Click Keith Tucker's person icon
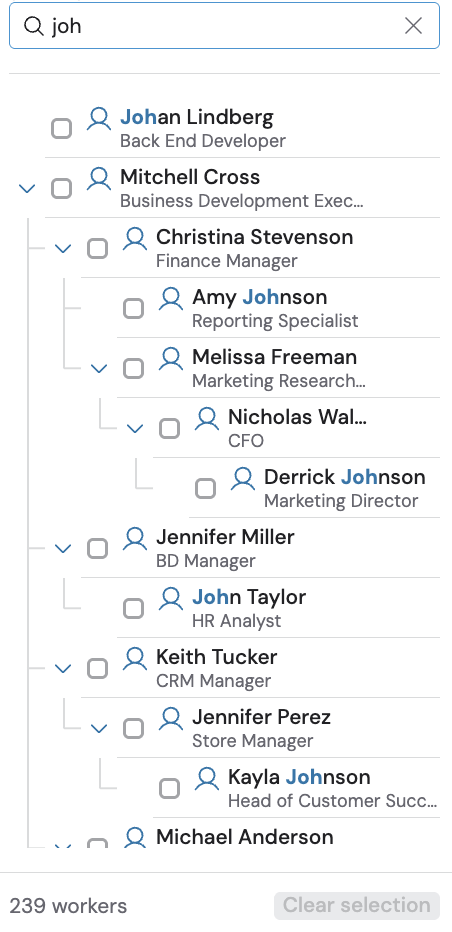Screen dimensions: 452x932 click(135, 659)
